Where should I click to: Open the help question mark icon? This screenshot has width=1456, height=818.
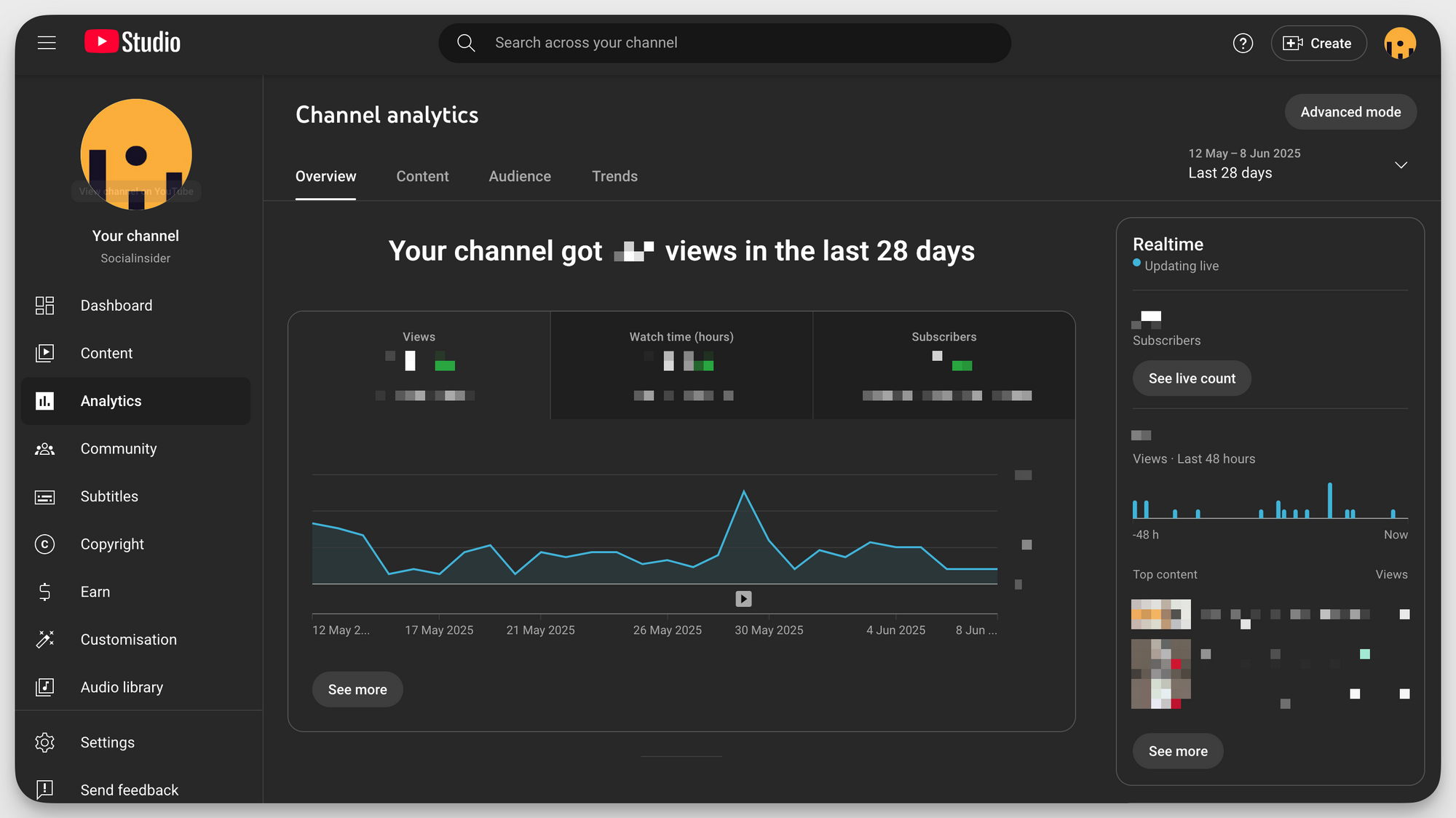pos(1243,43)
